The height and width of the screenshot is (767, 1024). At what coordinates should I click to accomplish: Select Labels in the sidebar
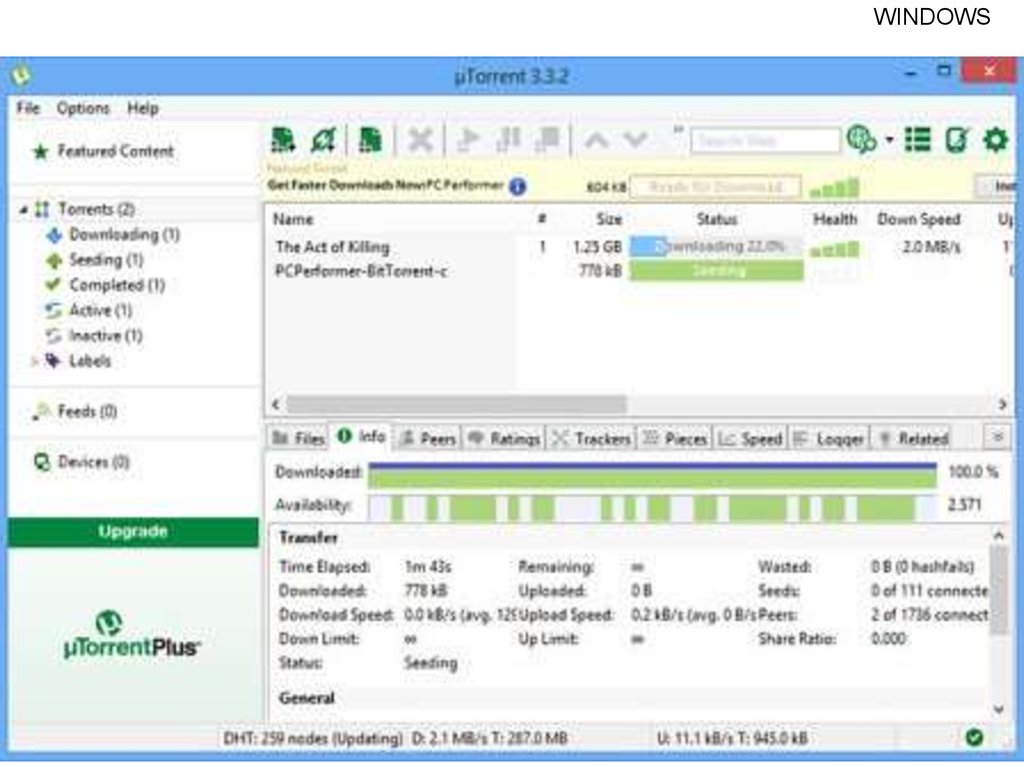click(x=89, y=361)
